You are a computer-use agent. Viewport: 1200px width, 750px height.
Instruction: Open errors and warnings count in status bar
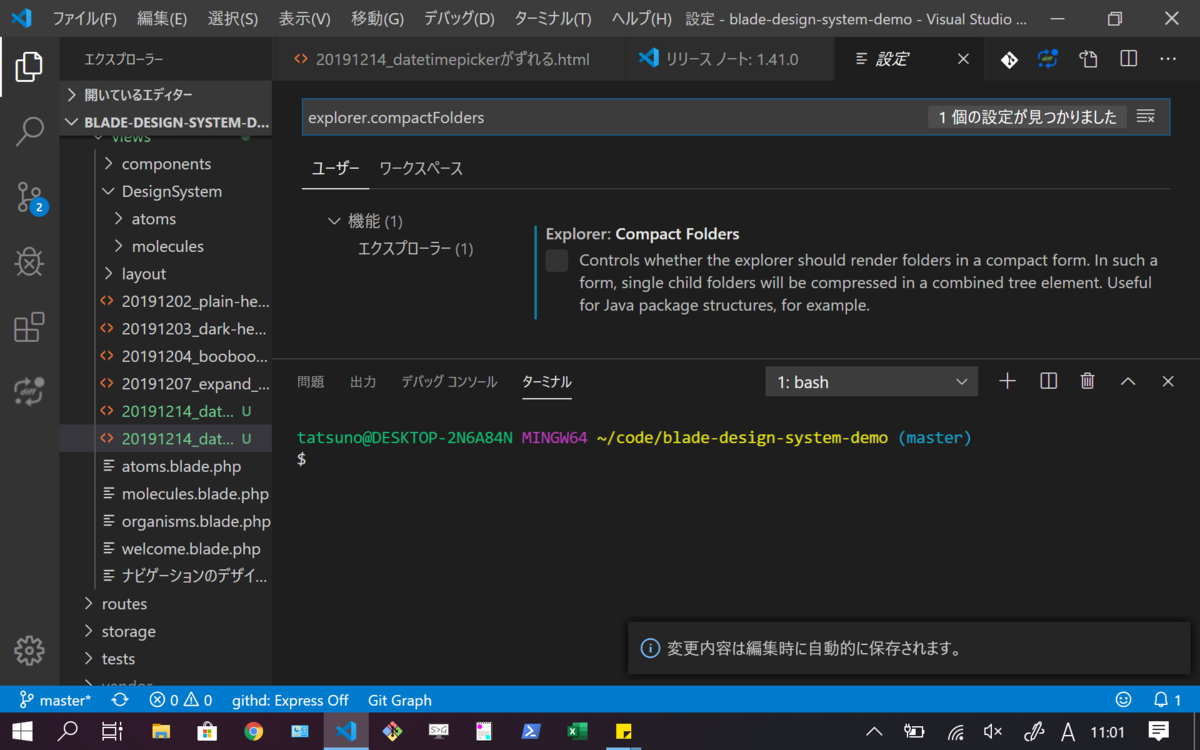(x=180, y=700)
